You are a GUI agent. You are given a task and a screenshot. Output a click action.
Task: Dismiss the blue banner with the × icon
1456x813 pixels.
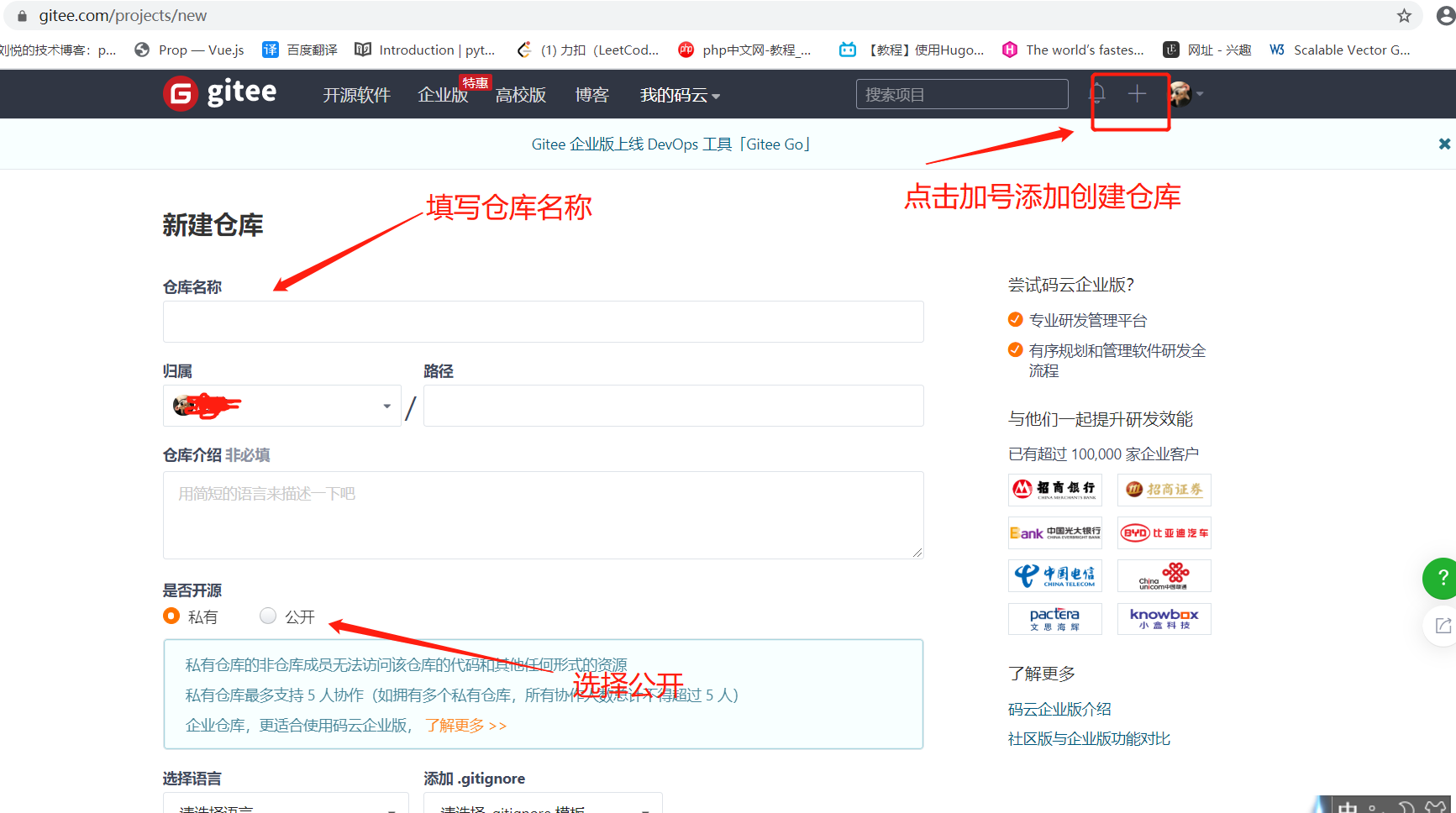click(x=1444, y=144)
